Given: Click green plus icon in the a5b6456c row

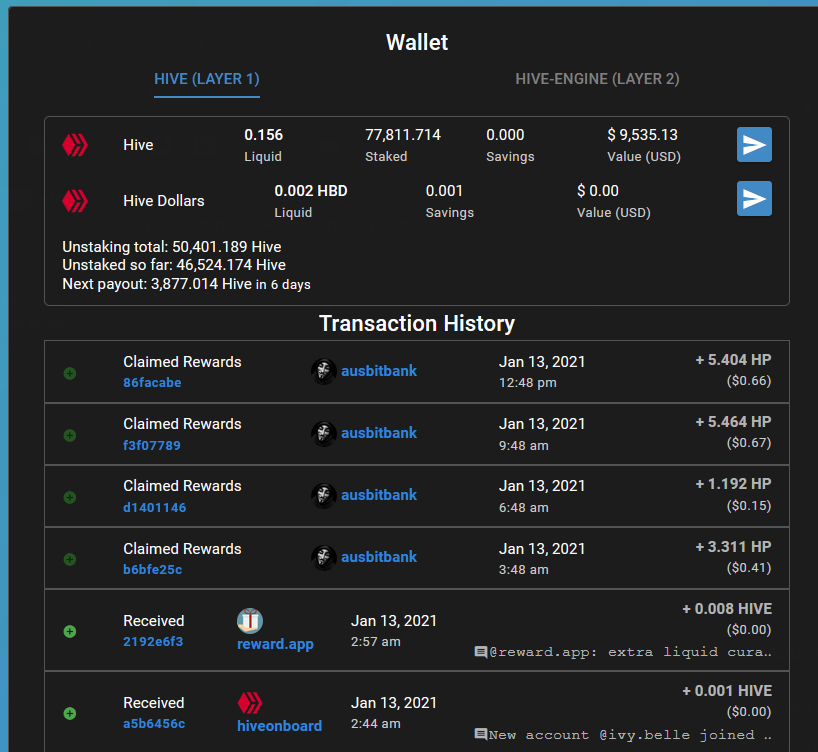Looking at the screenshot, I should [x=70, y=713].
